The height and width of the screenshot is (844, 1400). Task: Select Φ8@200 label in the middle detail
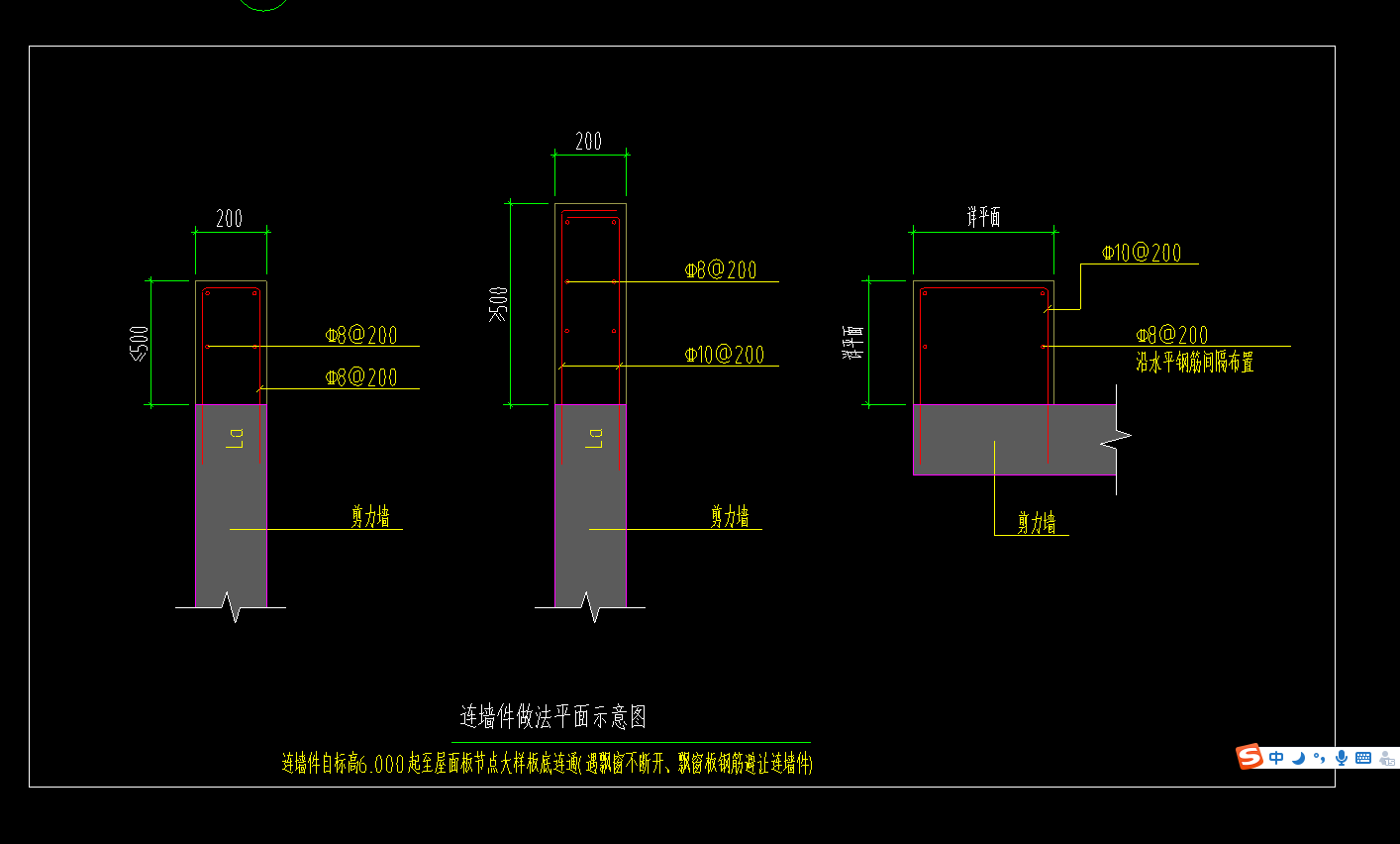pyautogui.click(x=721, y=269)
